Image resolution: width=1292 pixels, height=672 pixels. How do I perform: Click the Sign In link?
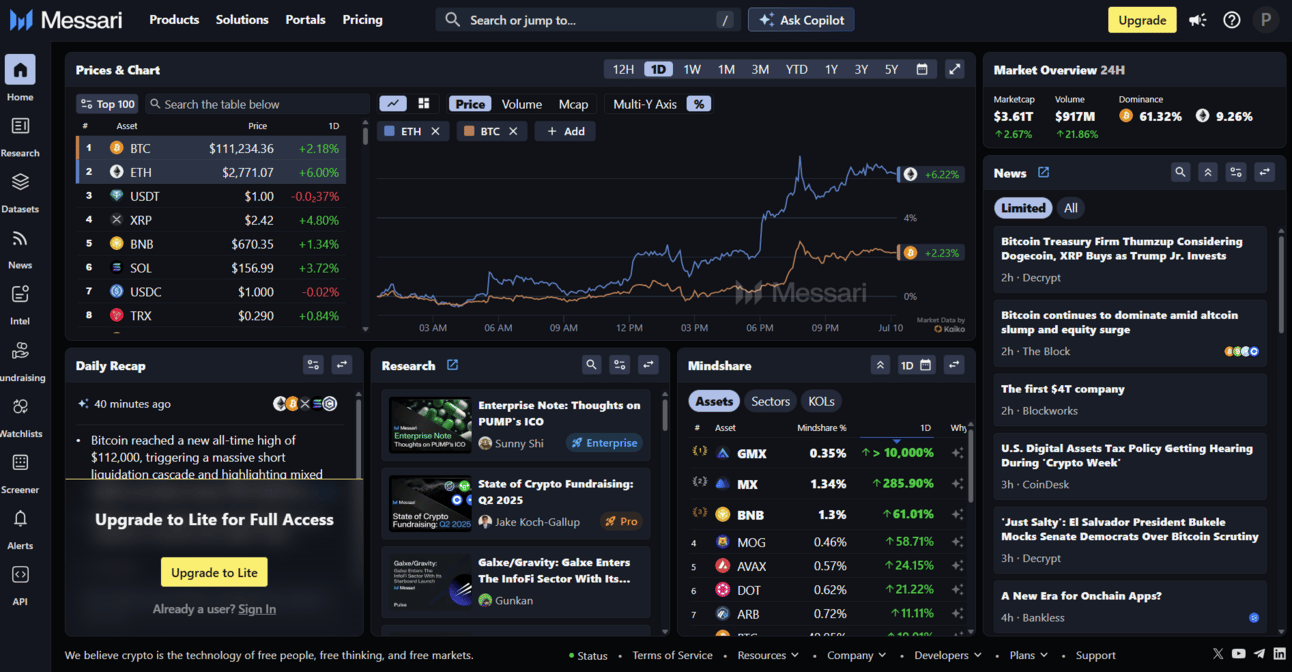(257, 609)
